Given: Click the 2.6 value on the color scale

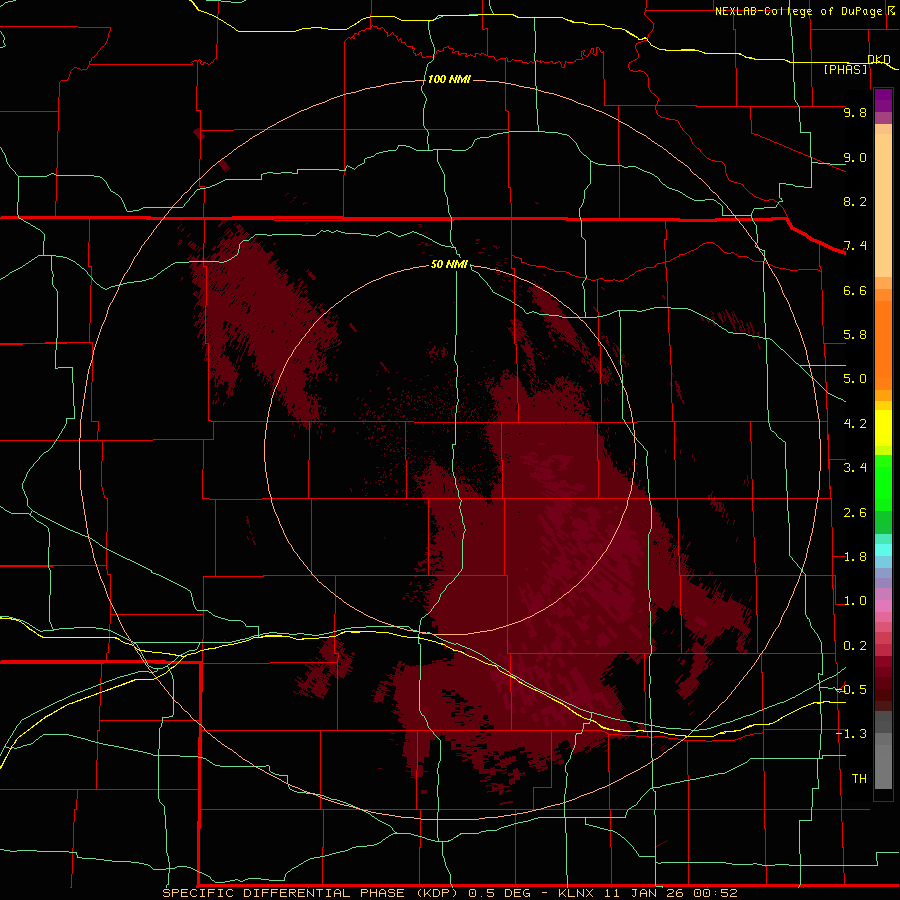Looking at the screenshot, I should (855, 513).
